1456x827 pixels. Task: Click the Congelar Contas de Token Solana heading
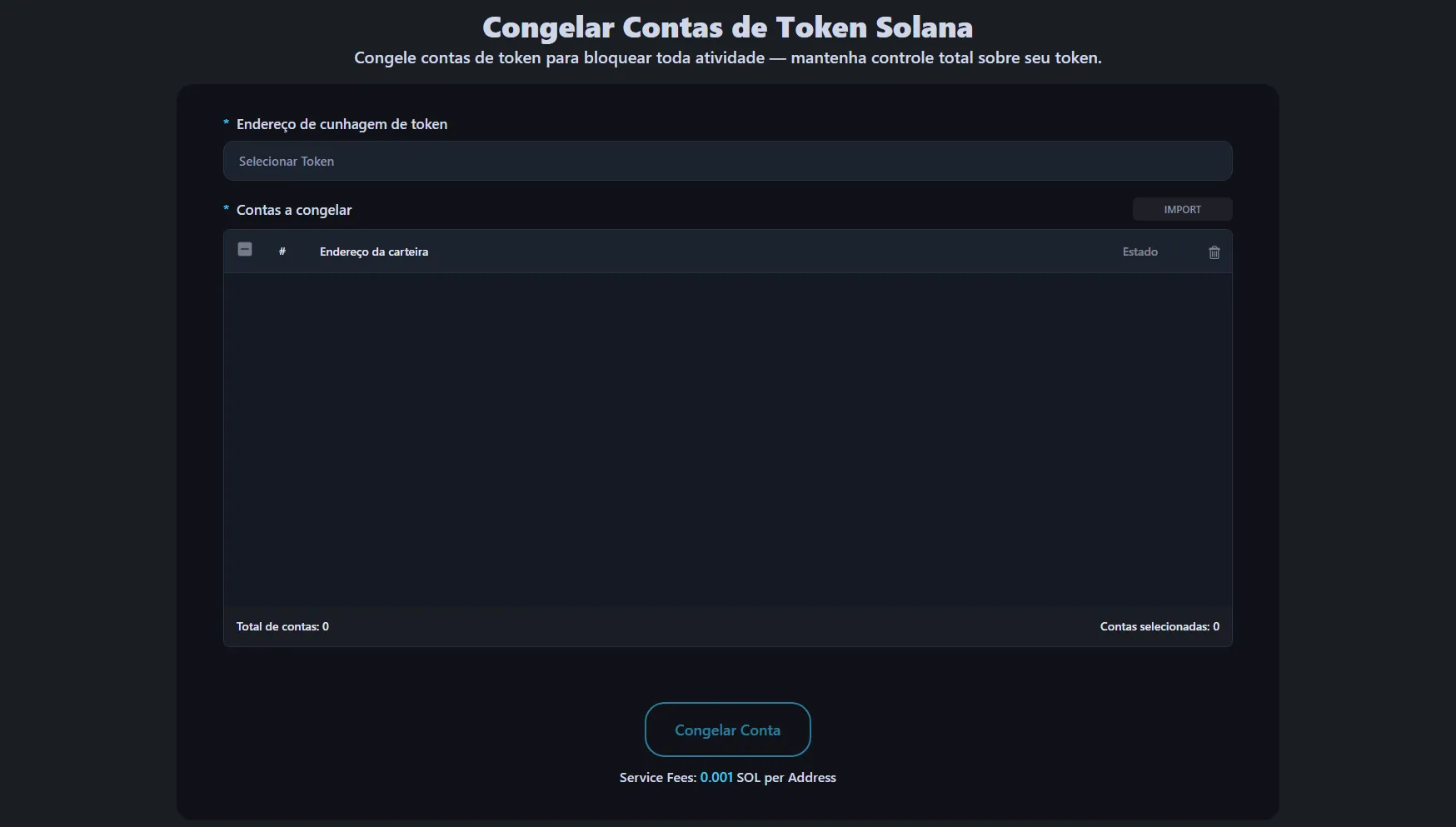coord(727,27)
